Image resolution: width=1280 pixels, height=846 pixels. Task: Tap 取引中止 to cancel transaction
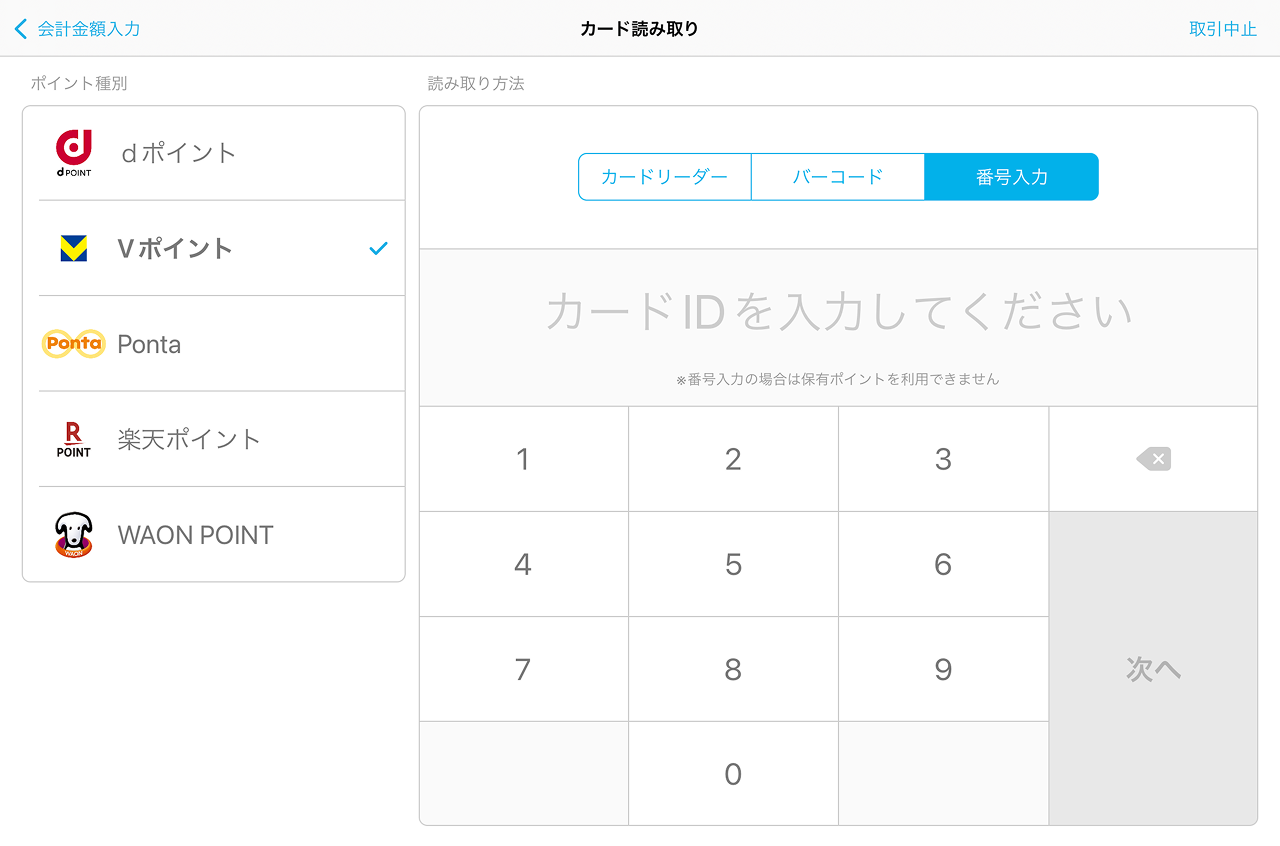(1223, 29)
